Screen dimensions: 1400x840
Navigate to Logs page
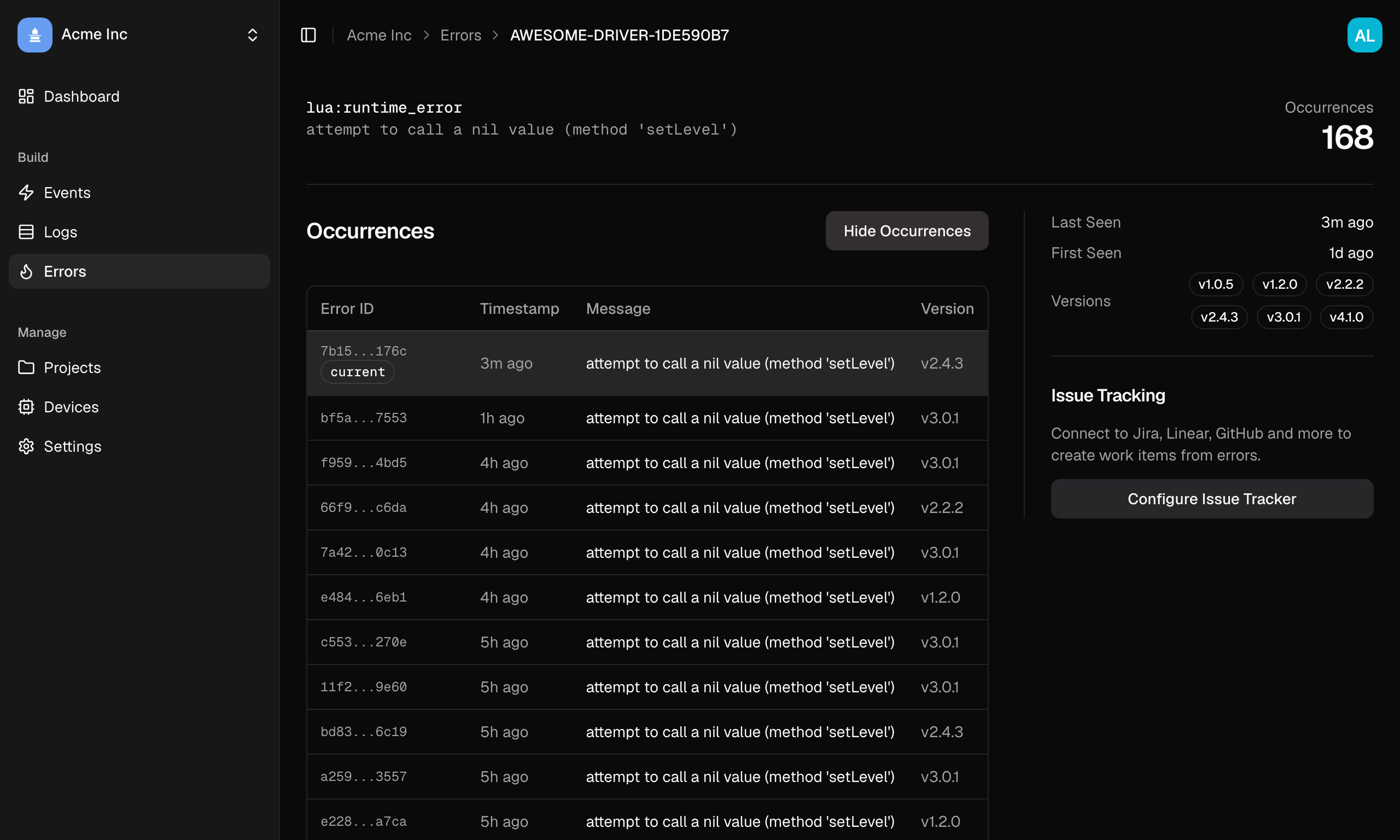pyautogui.click(x=139, y=232)
